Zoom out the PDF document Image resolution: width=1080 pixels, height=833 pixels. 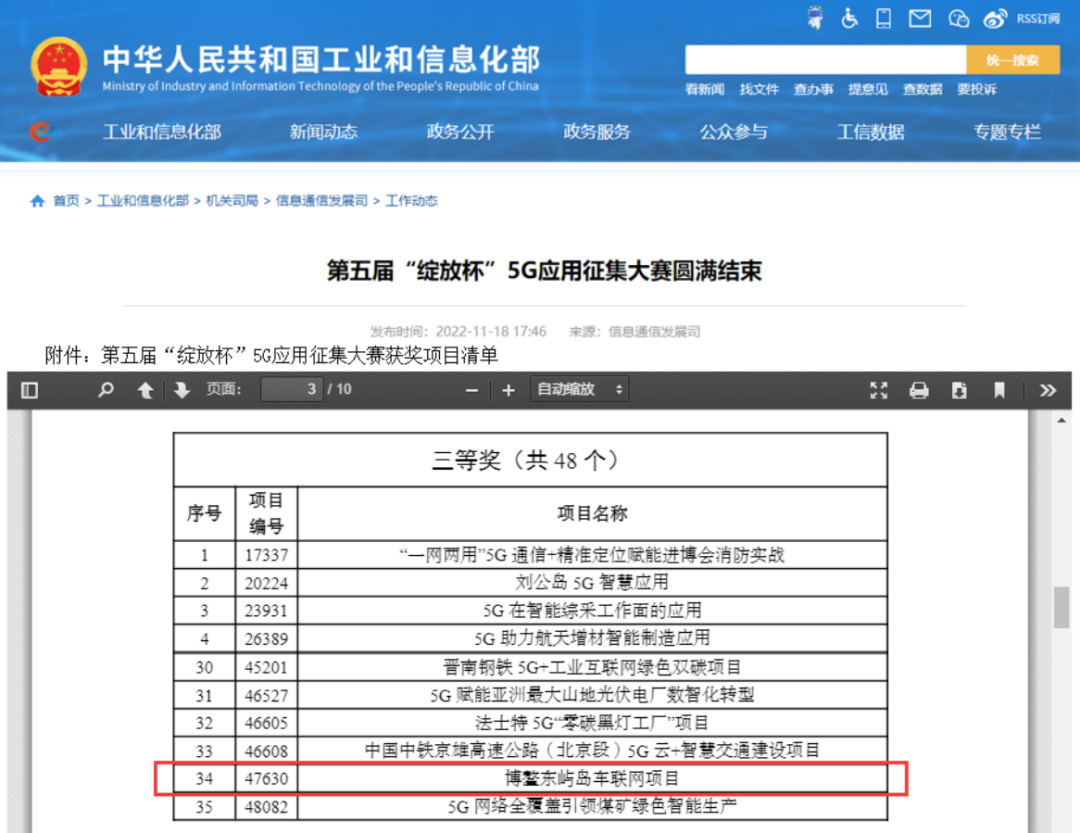[x=472, y=390]
